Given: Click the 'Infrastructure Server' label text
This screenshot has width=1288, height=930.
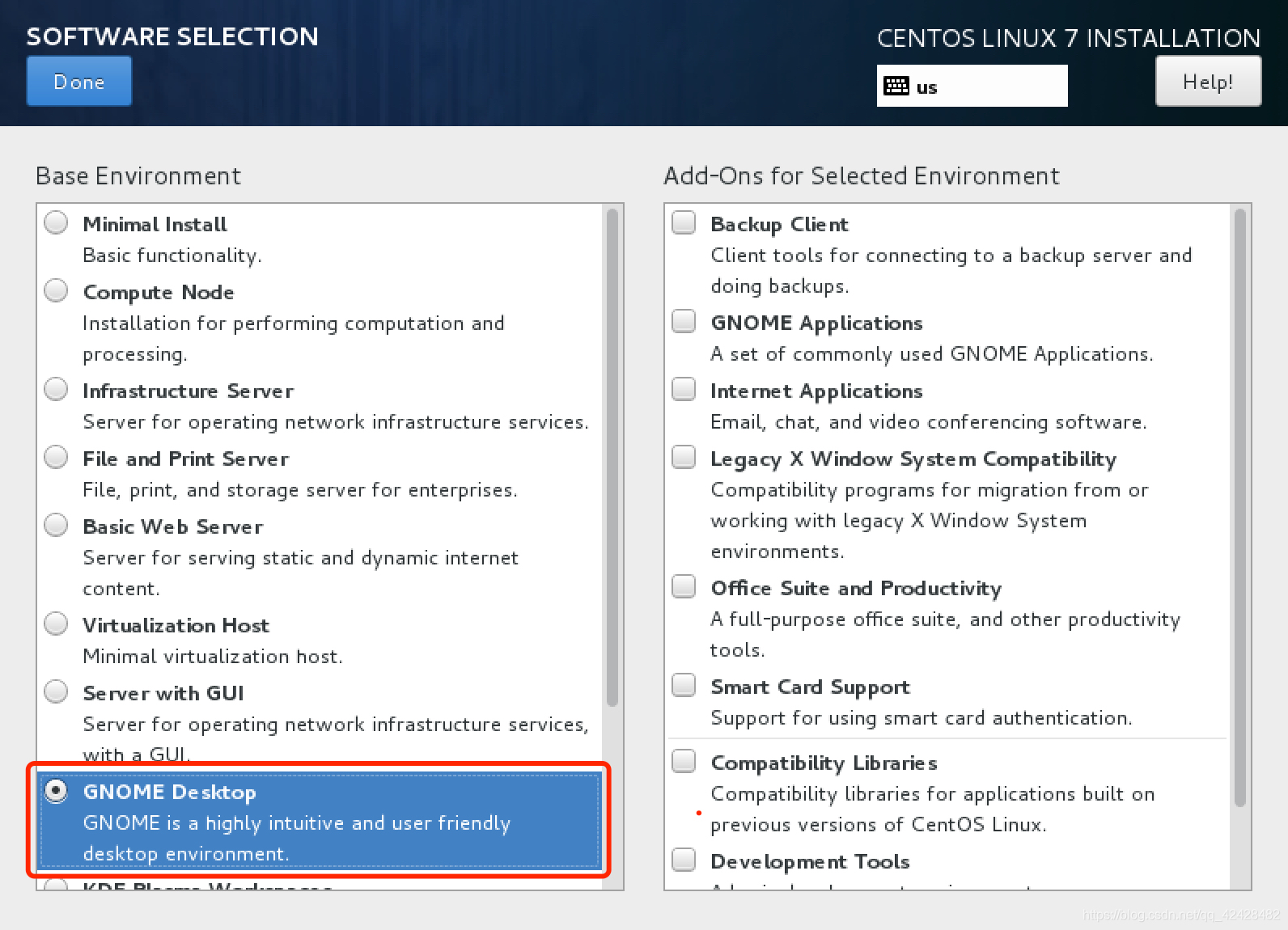Looking at the screenshot, I should (x=189, y=391).
